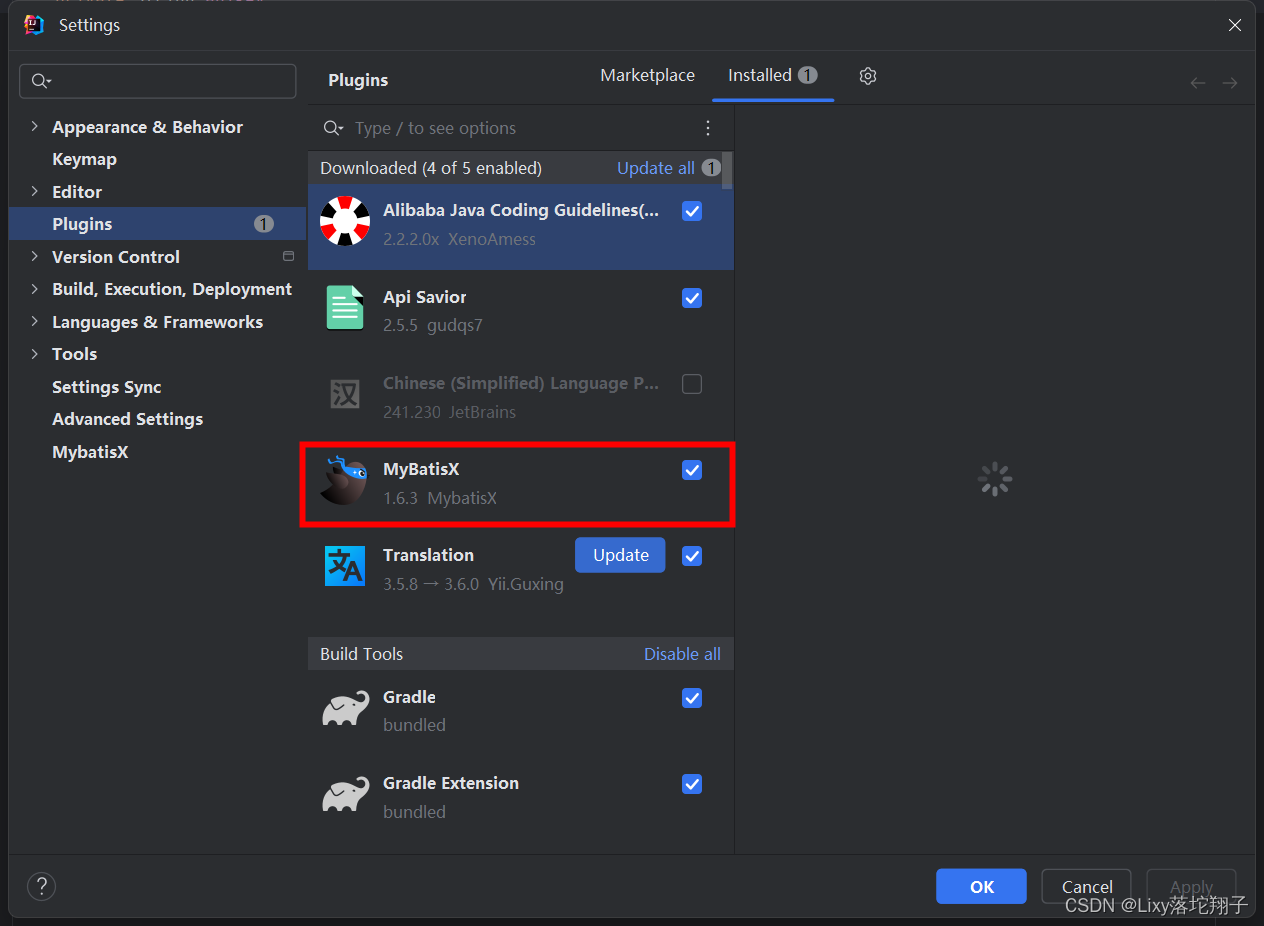Select Plugins in the settings tree
The width and height of the screenshot is (1264, 926).
pyautogui.click(x=157, y=224)
